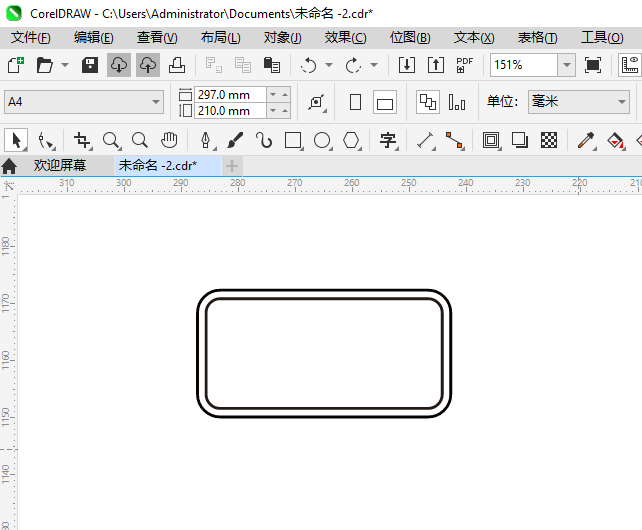Screen dimensions: 642x530
Task: Open the 查看(V) menu
Action: coord(157,38)
